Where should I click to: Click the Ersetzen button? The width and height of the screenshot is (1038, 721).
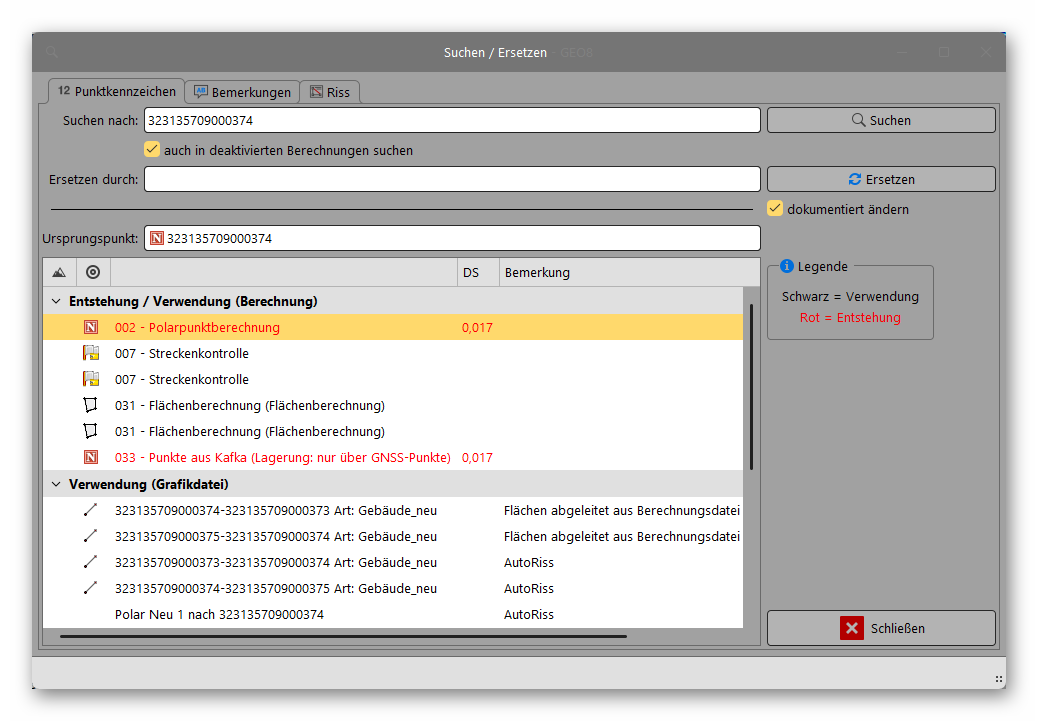pyautogui.click(x=881, y=179)
